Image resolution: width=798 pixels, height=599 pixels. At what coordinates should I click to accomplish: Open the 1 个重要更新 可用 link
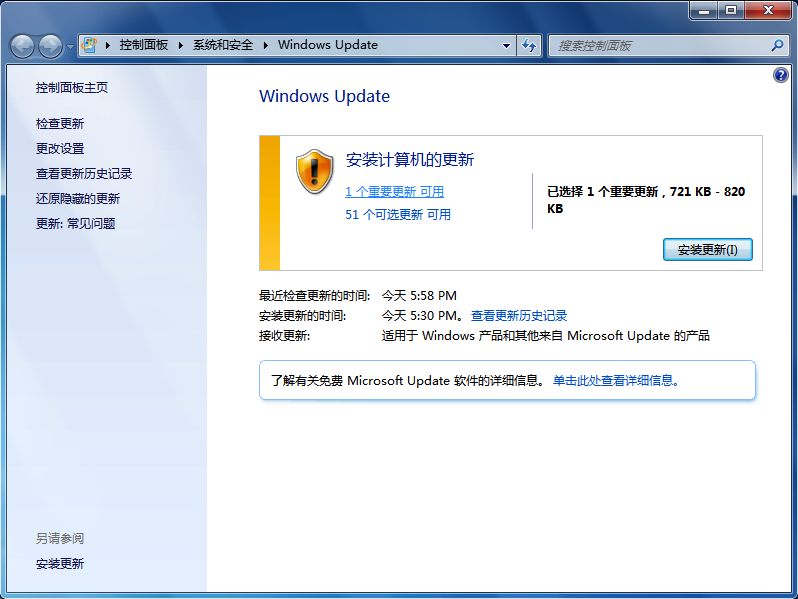(394, 191)
